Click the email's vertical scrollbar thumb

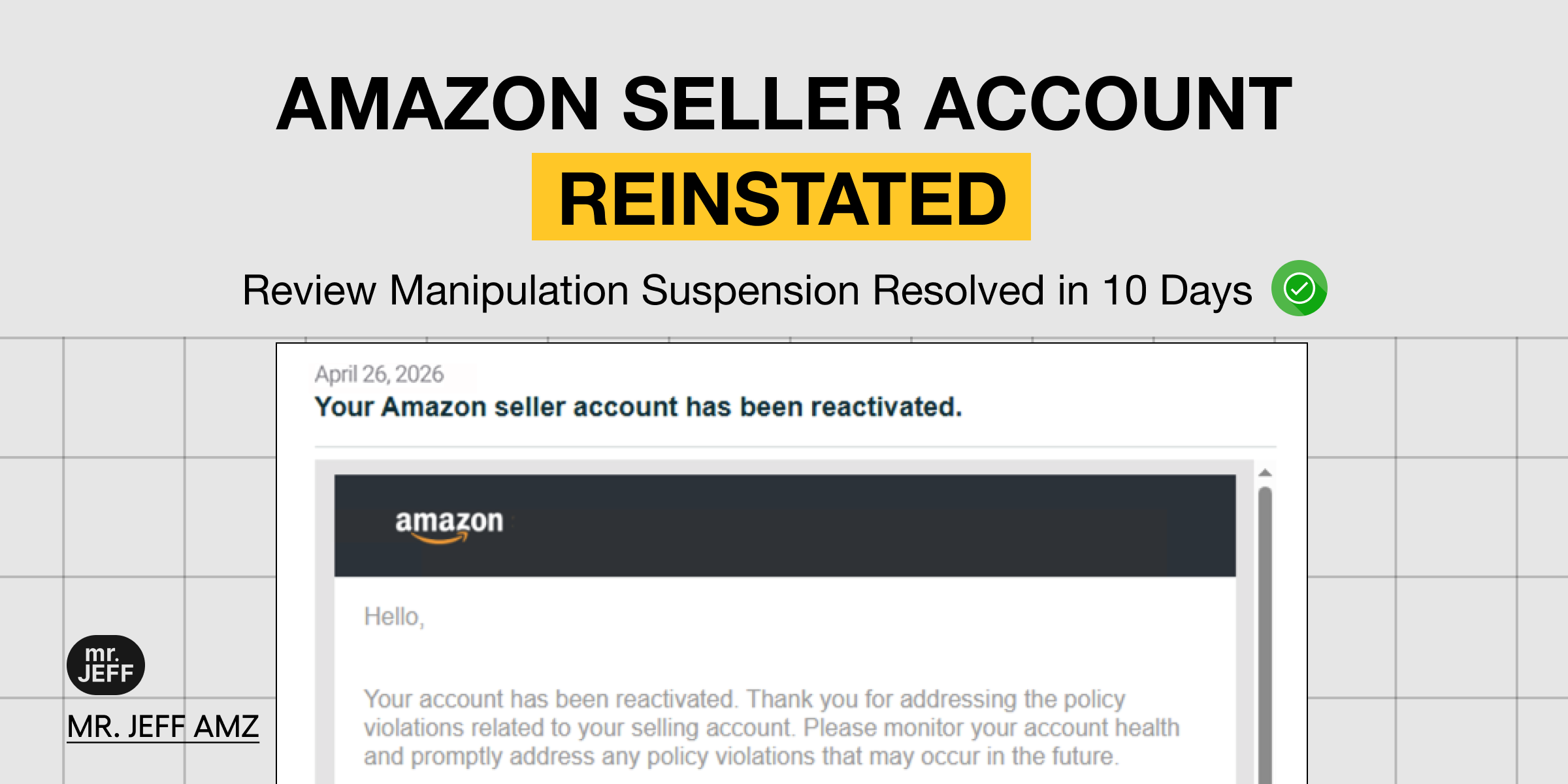(1265, 634)
